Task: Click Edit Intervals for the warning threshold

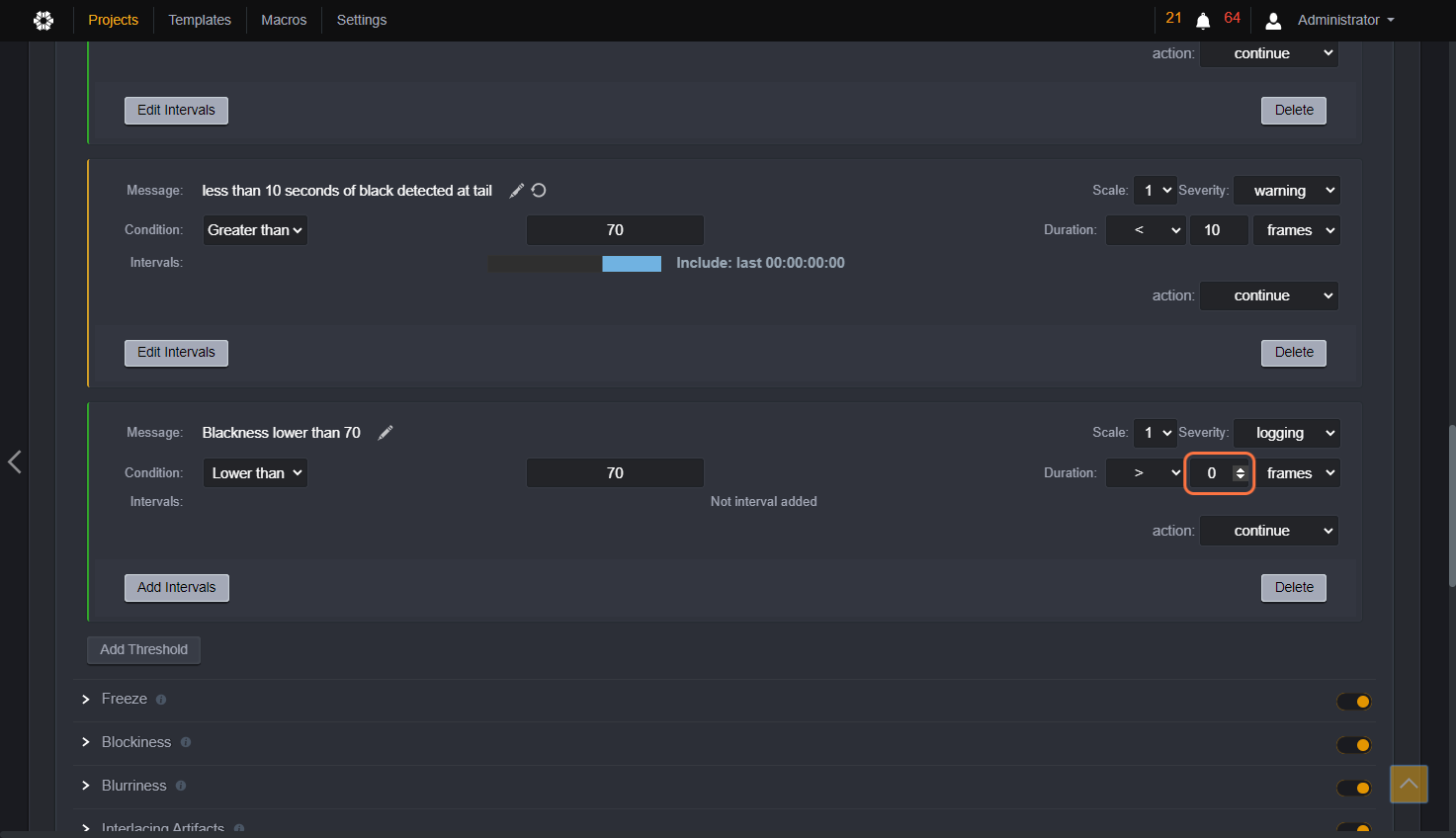Action: click(x=176, y=353)
